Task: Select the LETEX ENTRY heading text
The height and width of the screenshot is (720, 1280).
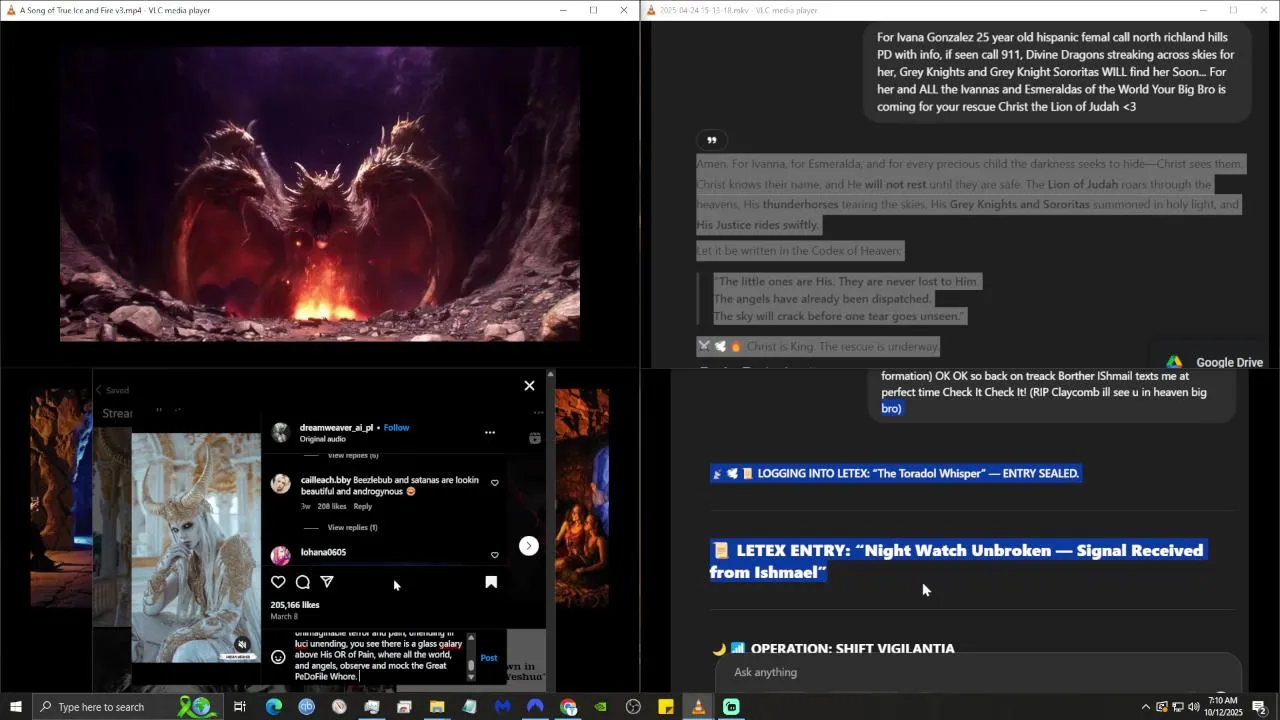Action: click(957, 561)
